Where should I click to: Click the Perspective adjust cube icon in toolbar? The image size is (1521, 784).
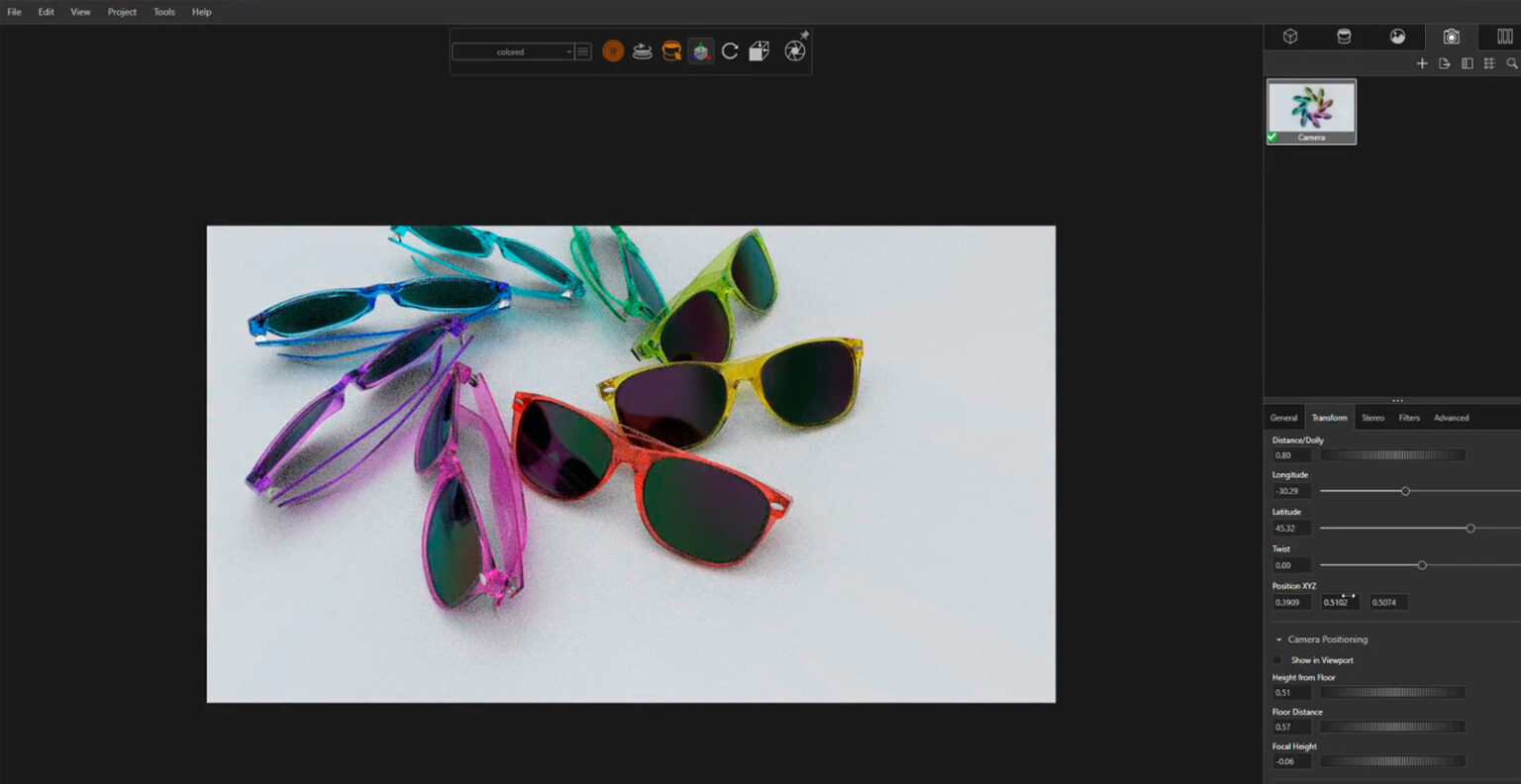[x=760, y=50]
